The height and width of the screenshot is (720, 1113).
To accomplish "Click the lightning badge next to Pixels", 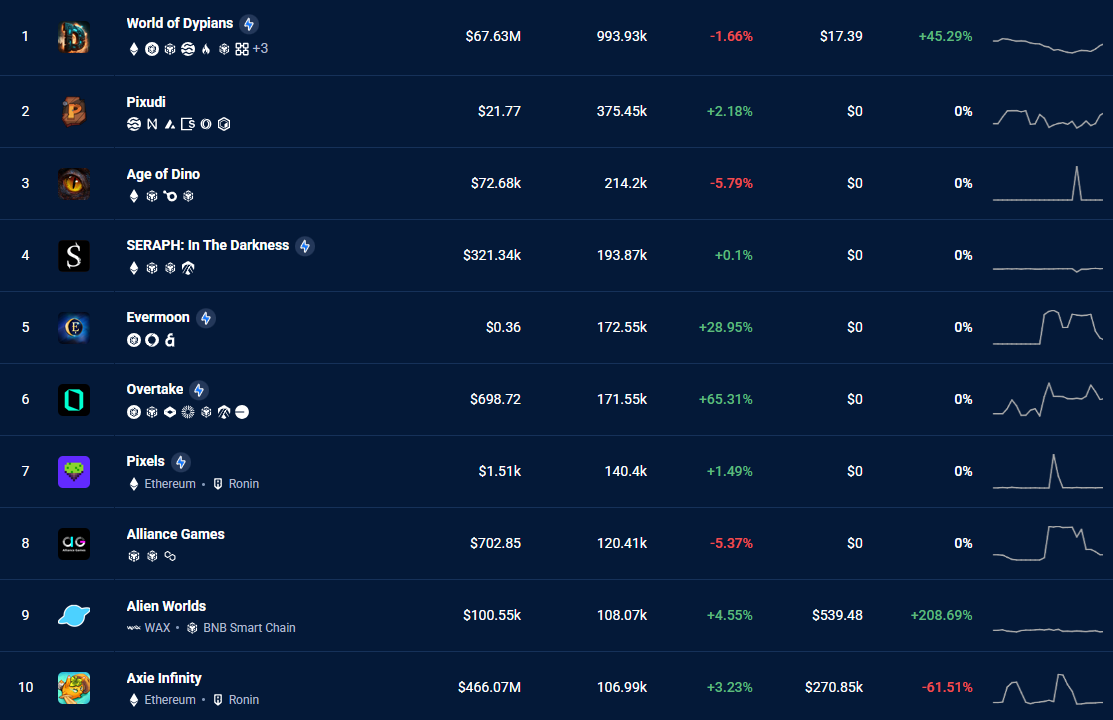I will [181, 462].
